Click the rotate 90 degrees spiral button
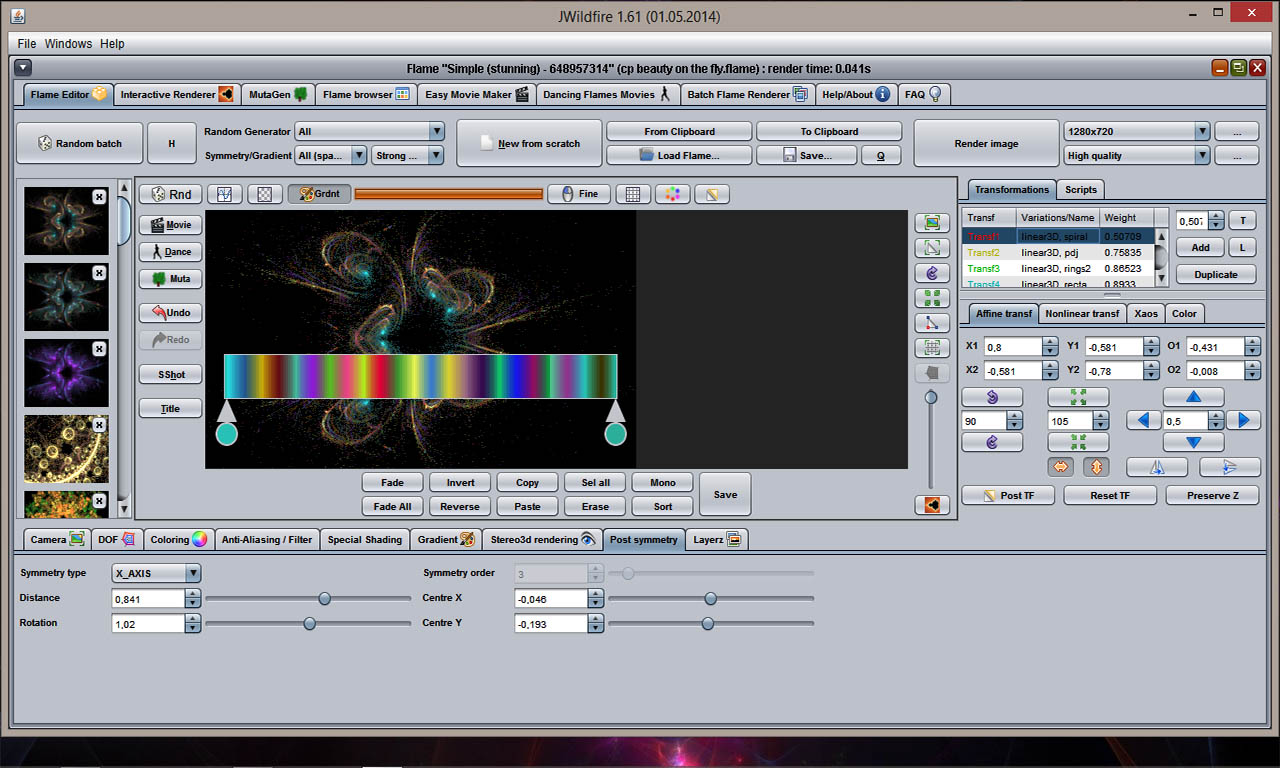Screen dimensions: 1280x768 tap(992, 397)
